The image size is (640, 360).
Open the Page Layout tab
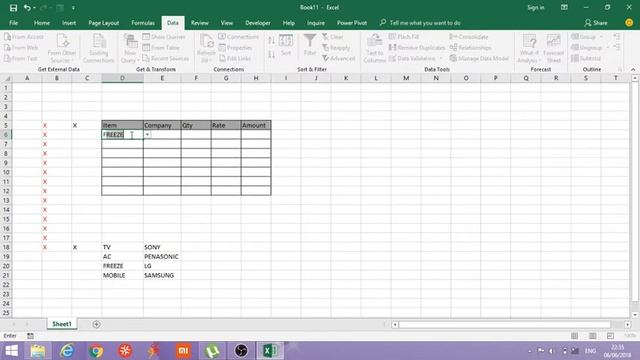pos(104,23)
